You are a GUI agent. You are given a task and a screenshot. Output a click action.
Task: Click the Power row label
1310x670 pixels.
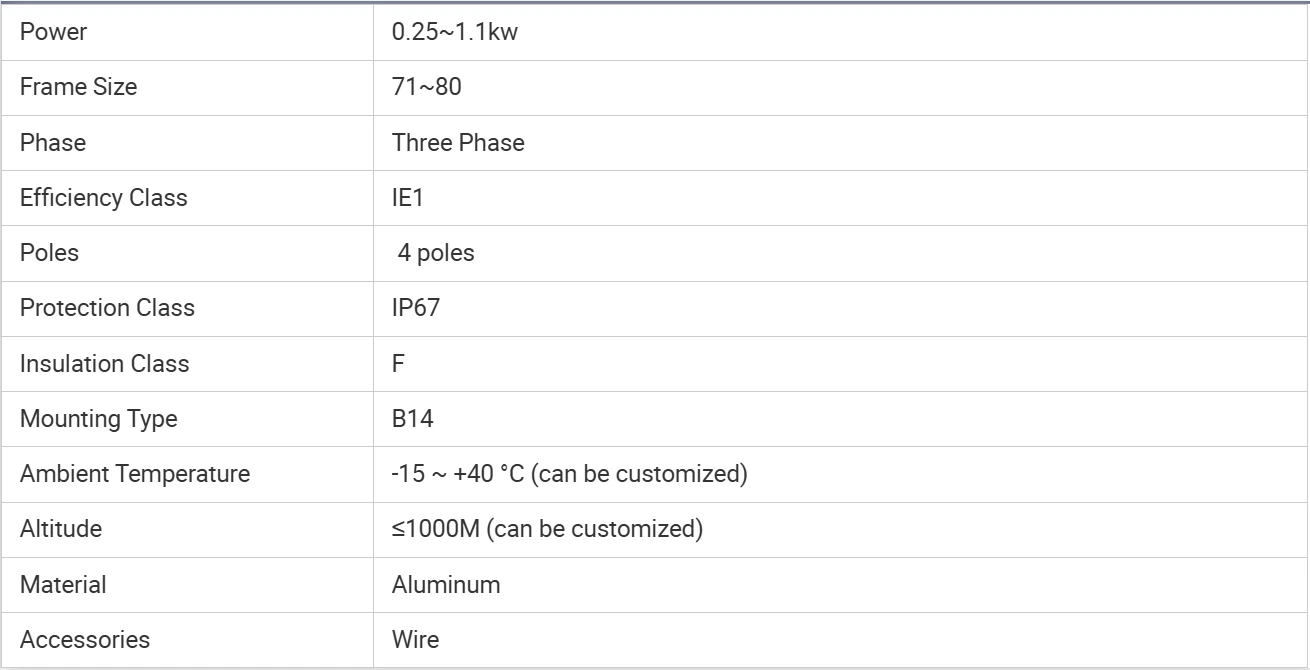pos(53,32)
